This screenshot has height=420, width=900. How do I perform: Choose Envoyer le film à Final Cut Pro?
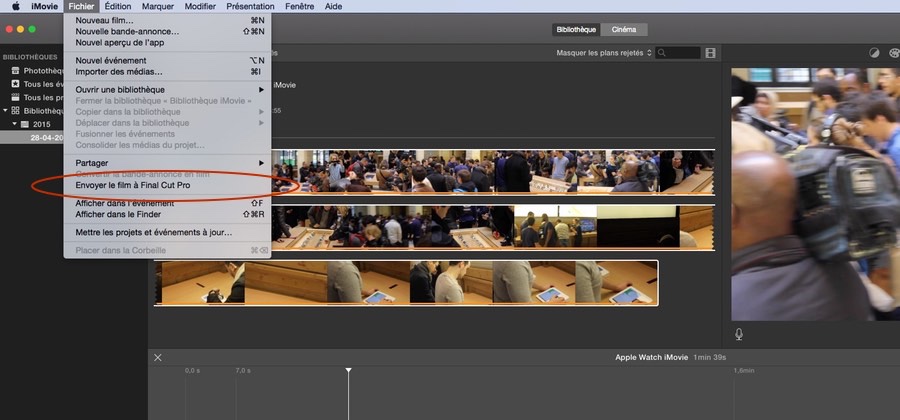(167, 185)
